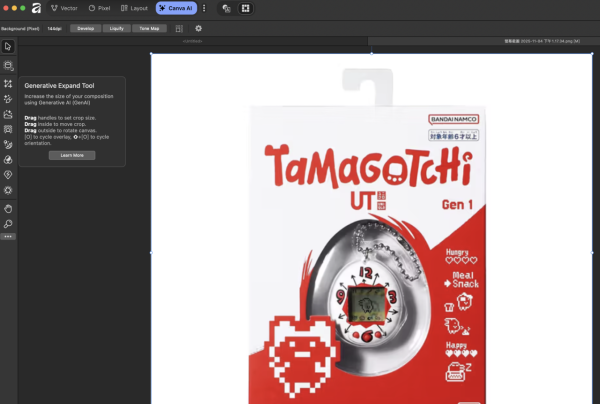Select the Zoom magnifier tool
This screenshot has width=600, height=404.
tap(8, 223)
